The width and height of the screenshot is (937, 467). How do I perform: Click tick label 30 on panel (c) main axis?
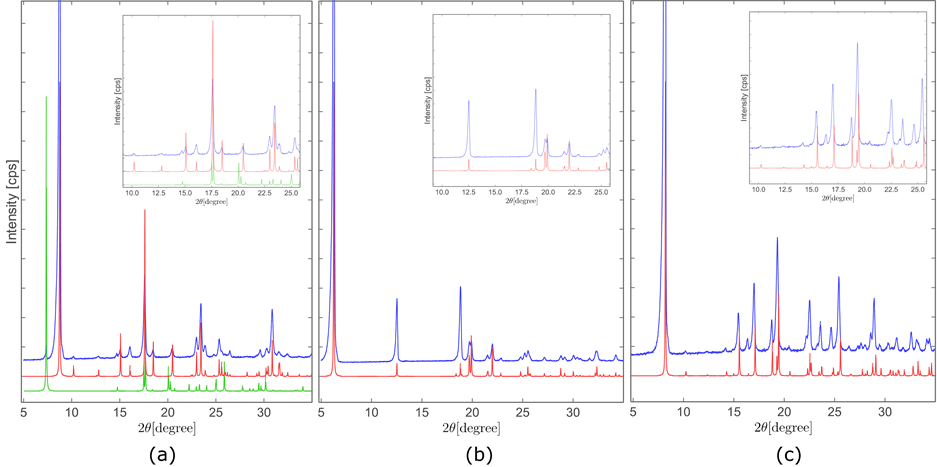click(884, 413)
